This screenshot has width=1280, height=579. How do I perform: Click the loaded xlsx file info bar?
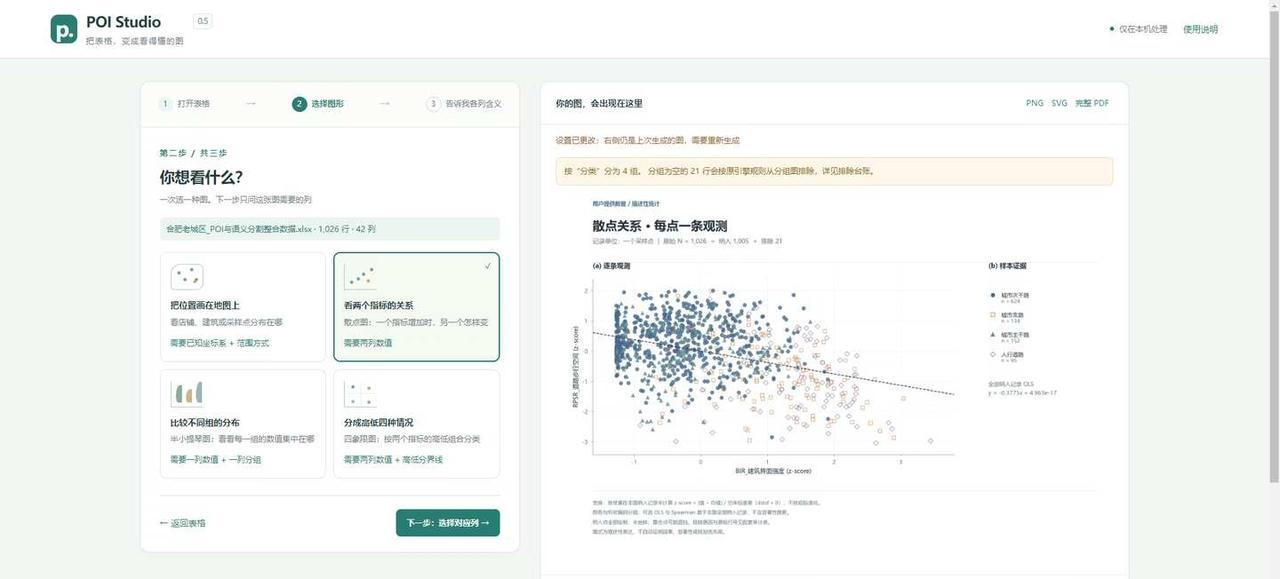(x=329, y=229)
